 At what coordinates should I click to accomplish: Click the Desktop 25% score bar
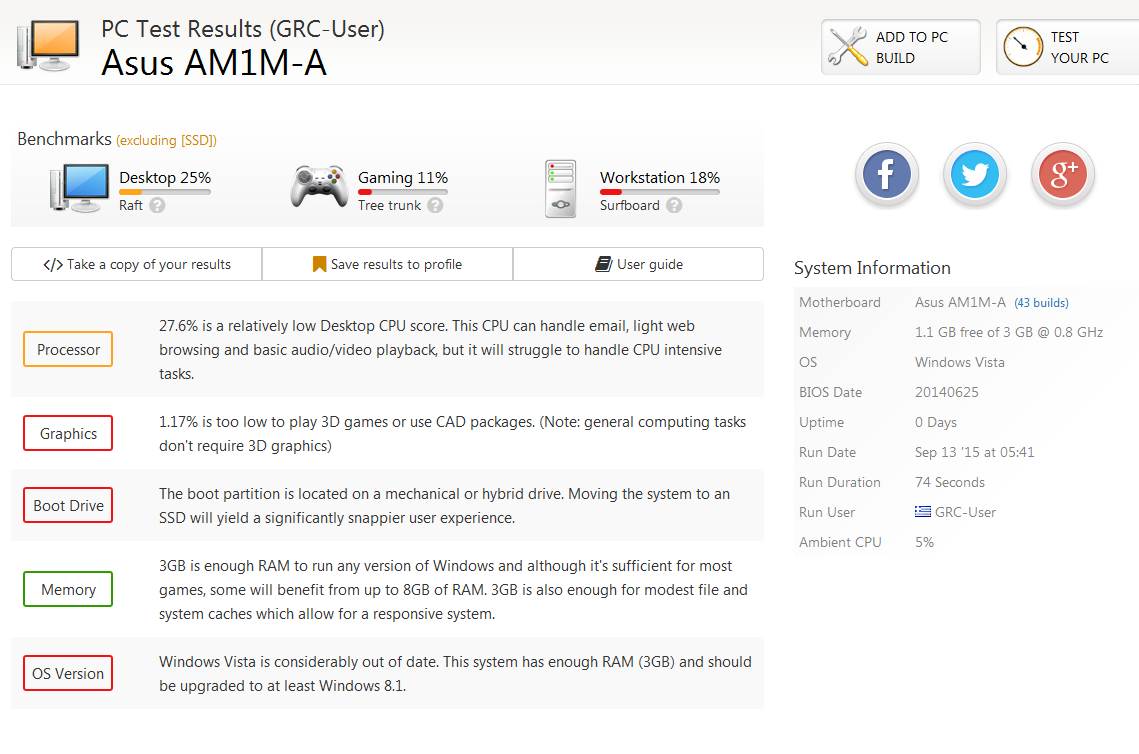165,192
